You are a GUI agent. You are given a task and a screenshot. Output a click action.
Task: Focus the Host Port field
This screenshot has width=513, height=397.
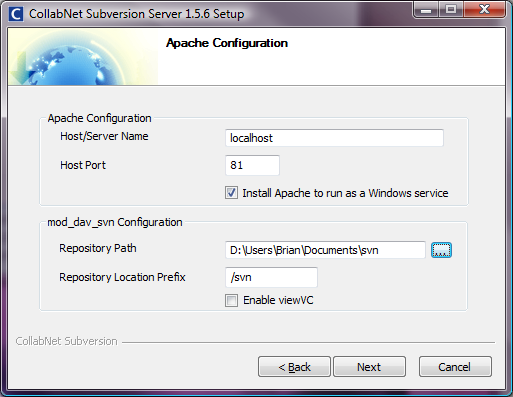pyautogui.click(x=252, y=165)
